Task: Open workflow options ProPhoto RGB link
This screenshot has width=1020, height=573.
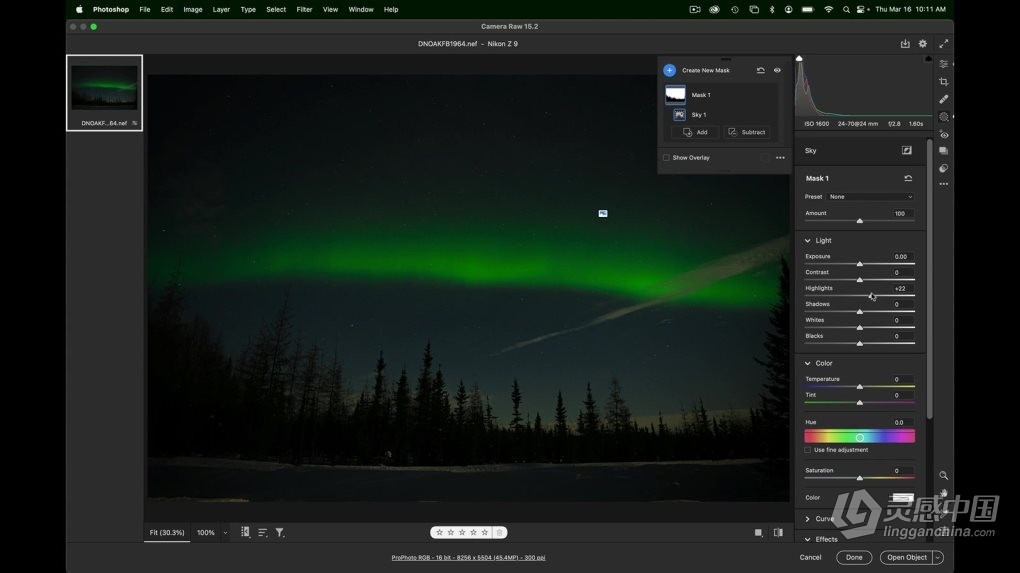Action: [x=468, y=557]
